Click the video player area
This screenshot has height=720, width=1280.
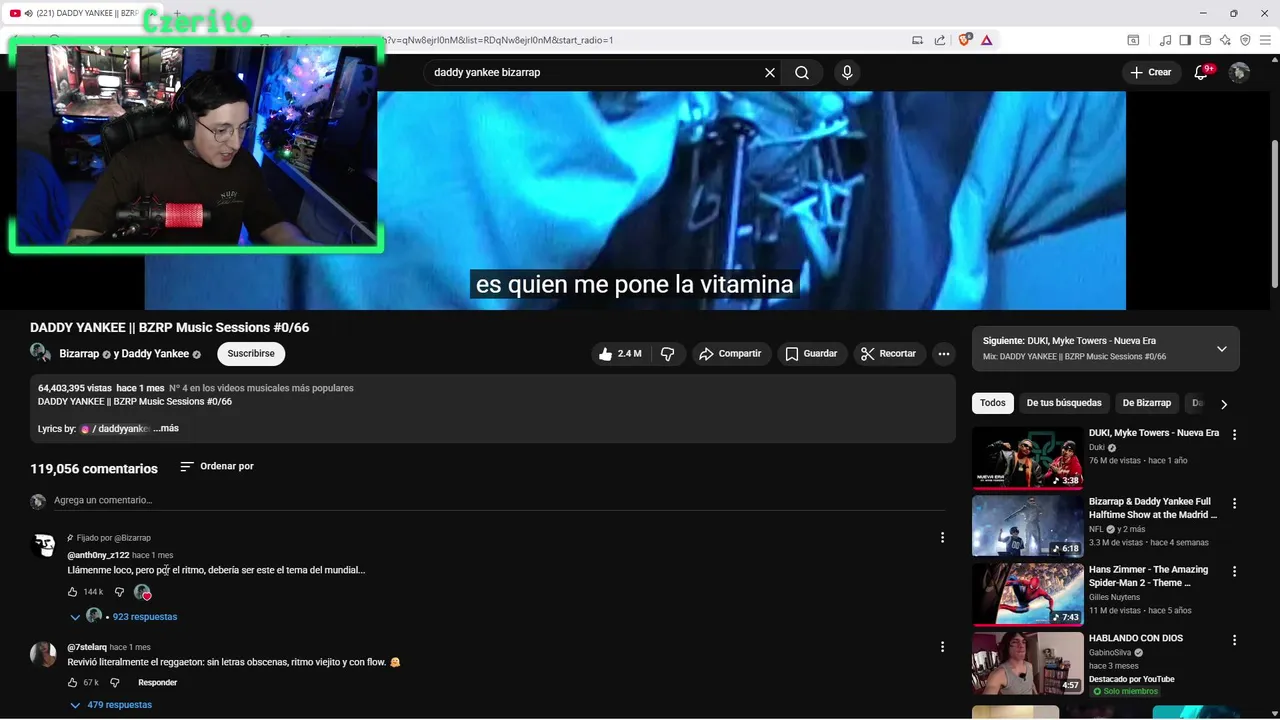point(635,200)
